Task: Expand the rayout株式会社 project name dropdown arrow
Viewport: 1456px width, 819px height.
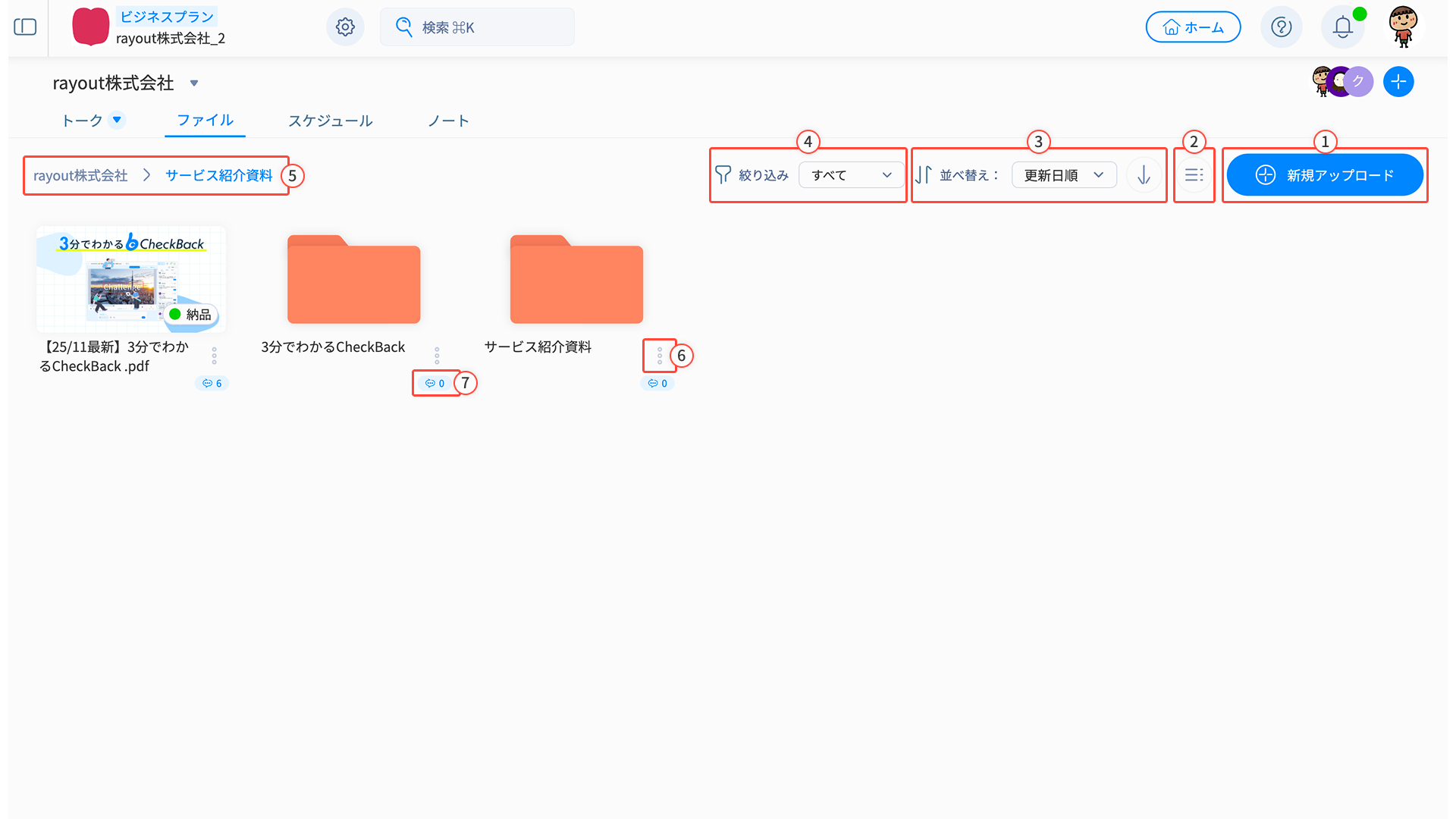Action: (x=194, y=83)
